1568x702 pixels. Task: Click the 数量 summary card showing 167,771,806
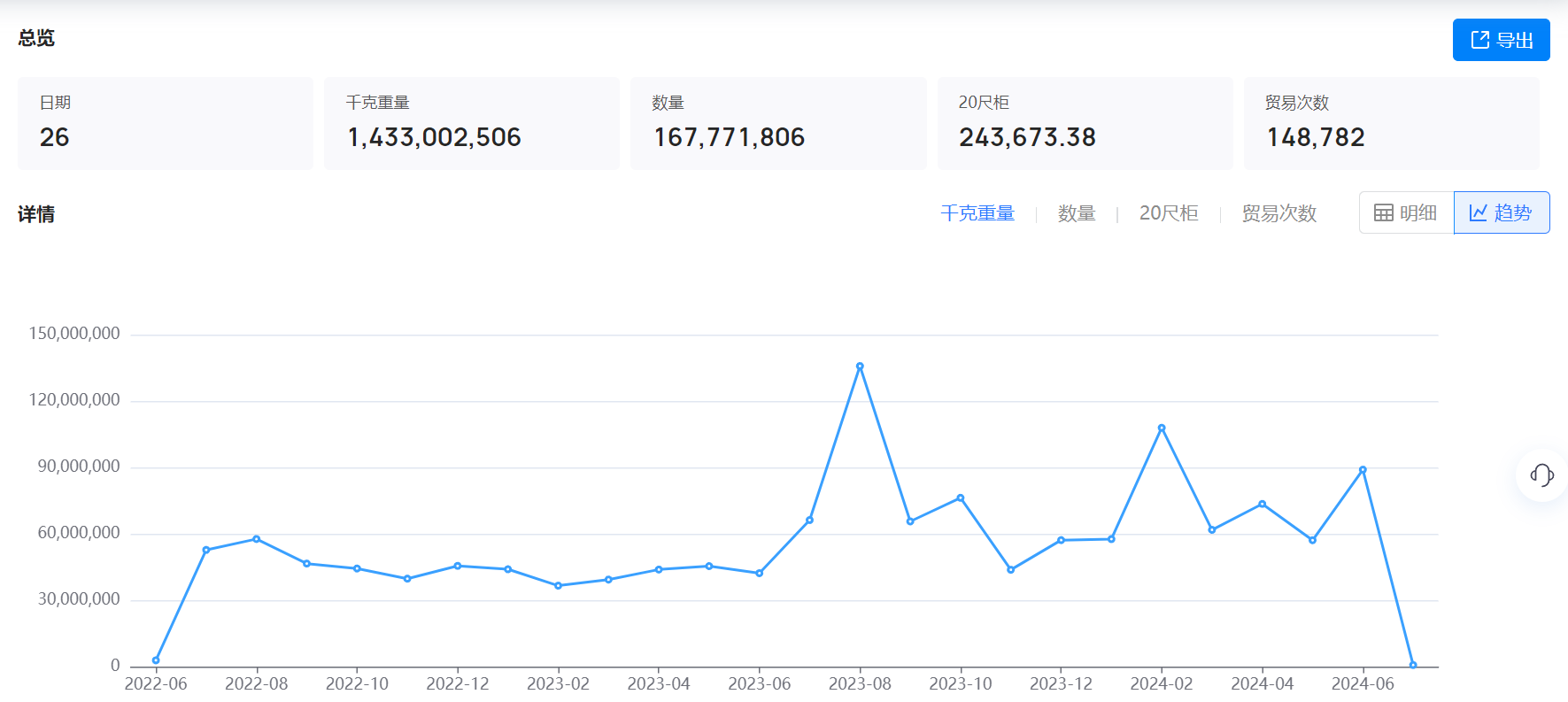[x=777, y=123]
